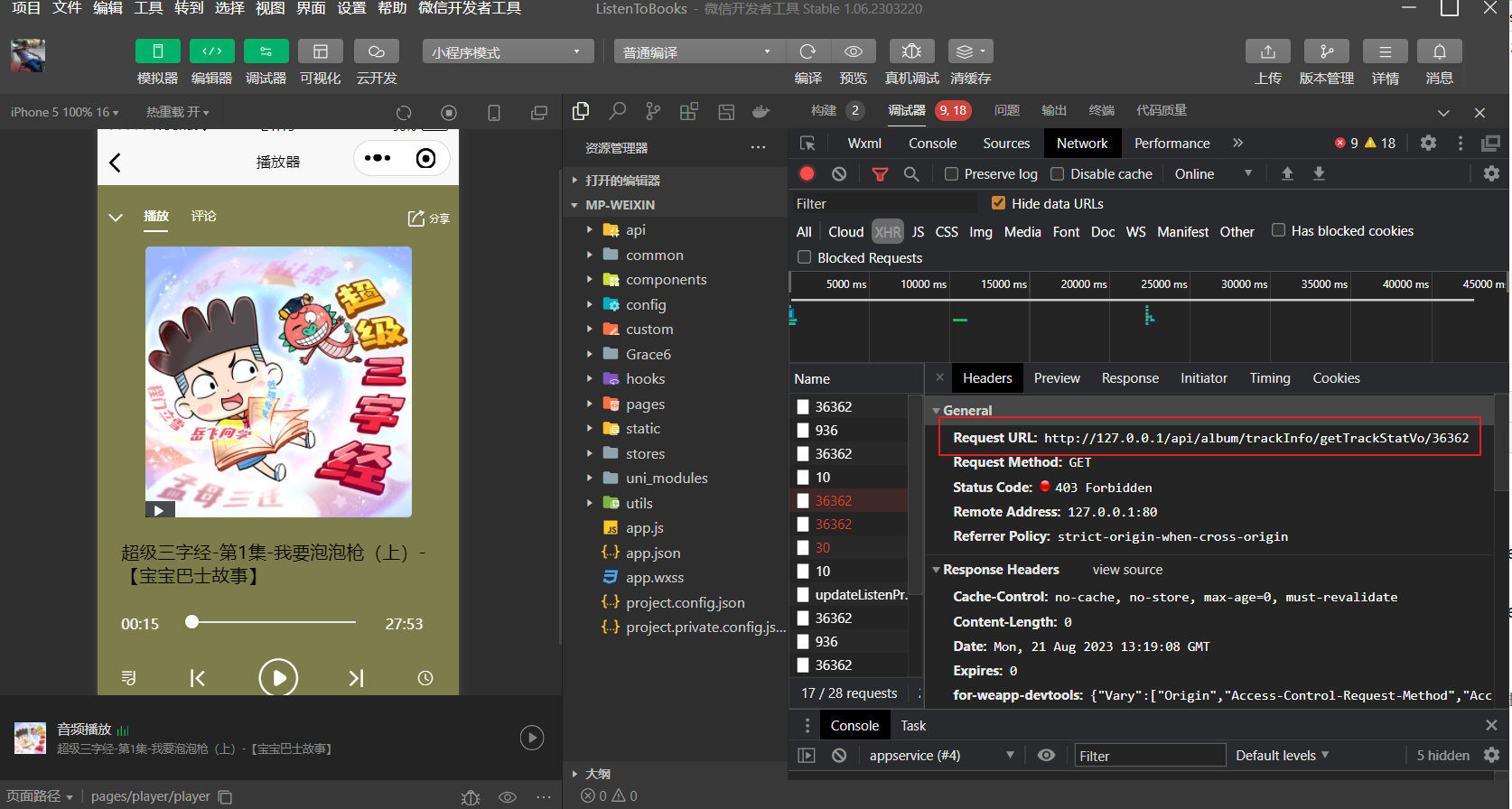Collapse the MP-WEIXIN project tree
Screen dimensions: 1512x809
(x=574, y=206)
